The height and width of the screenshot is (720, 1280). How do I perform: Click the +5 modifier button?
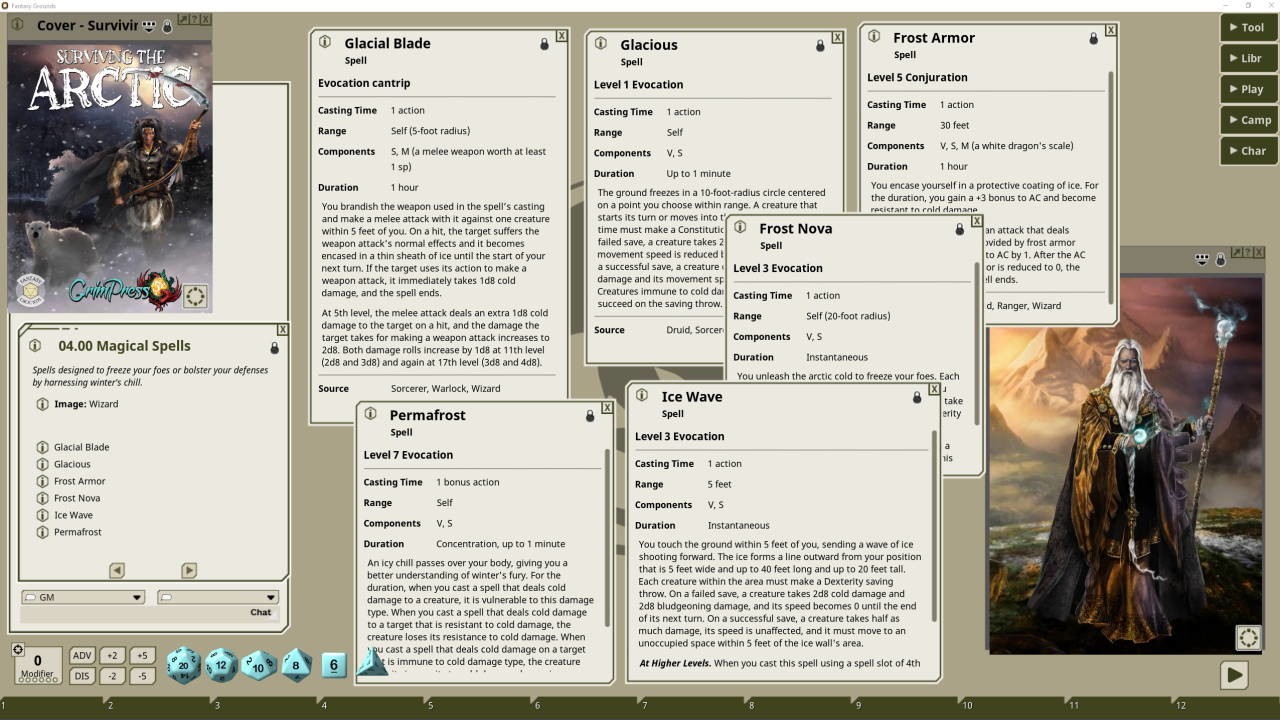click(145, 655)
